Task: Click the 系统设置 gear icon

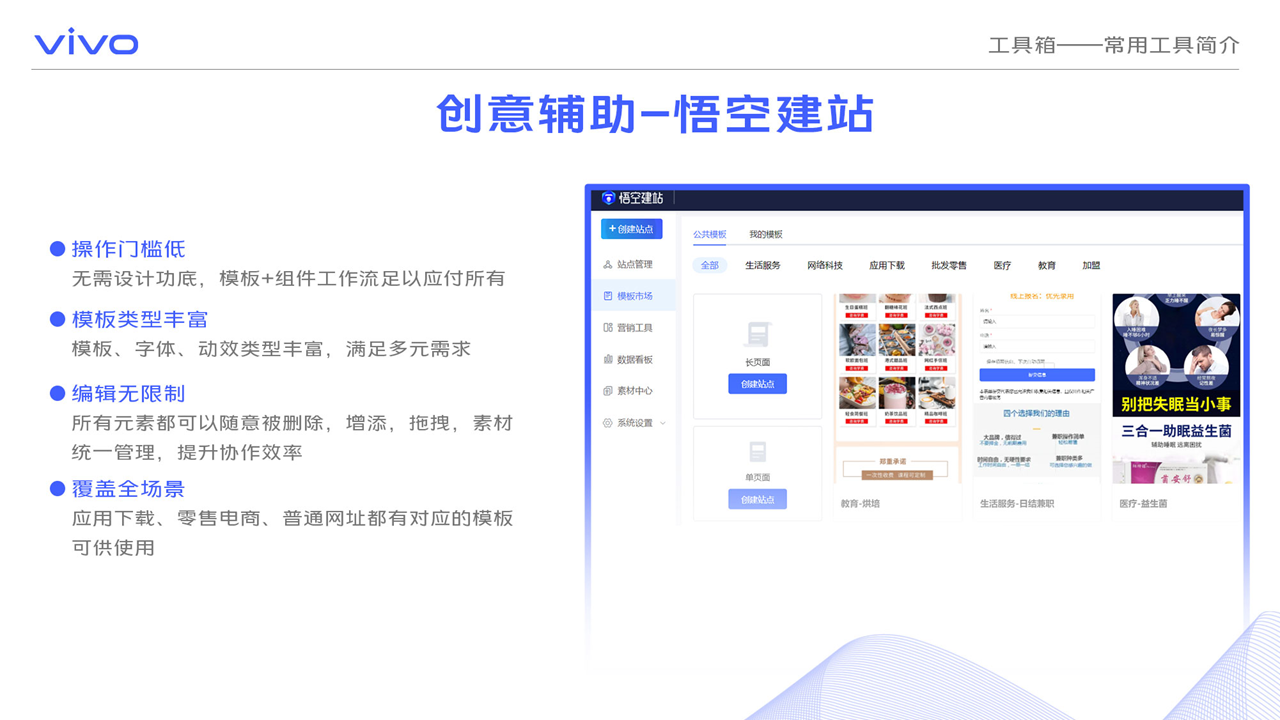Action: pos(608,423)
